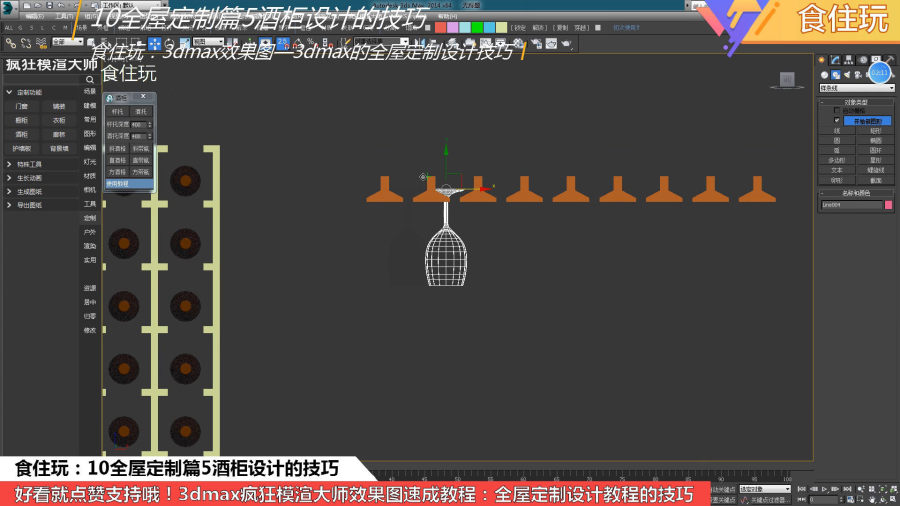Click the ViewCube in the viewport
This screenshot has height=506, width=900.
point(787,80)
